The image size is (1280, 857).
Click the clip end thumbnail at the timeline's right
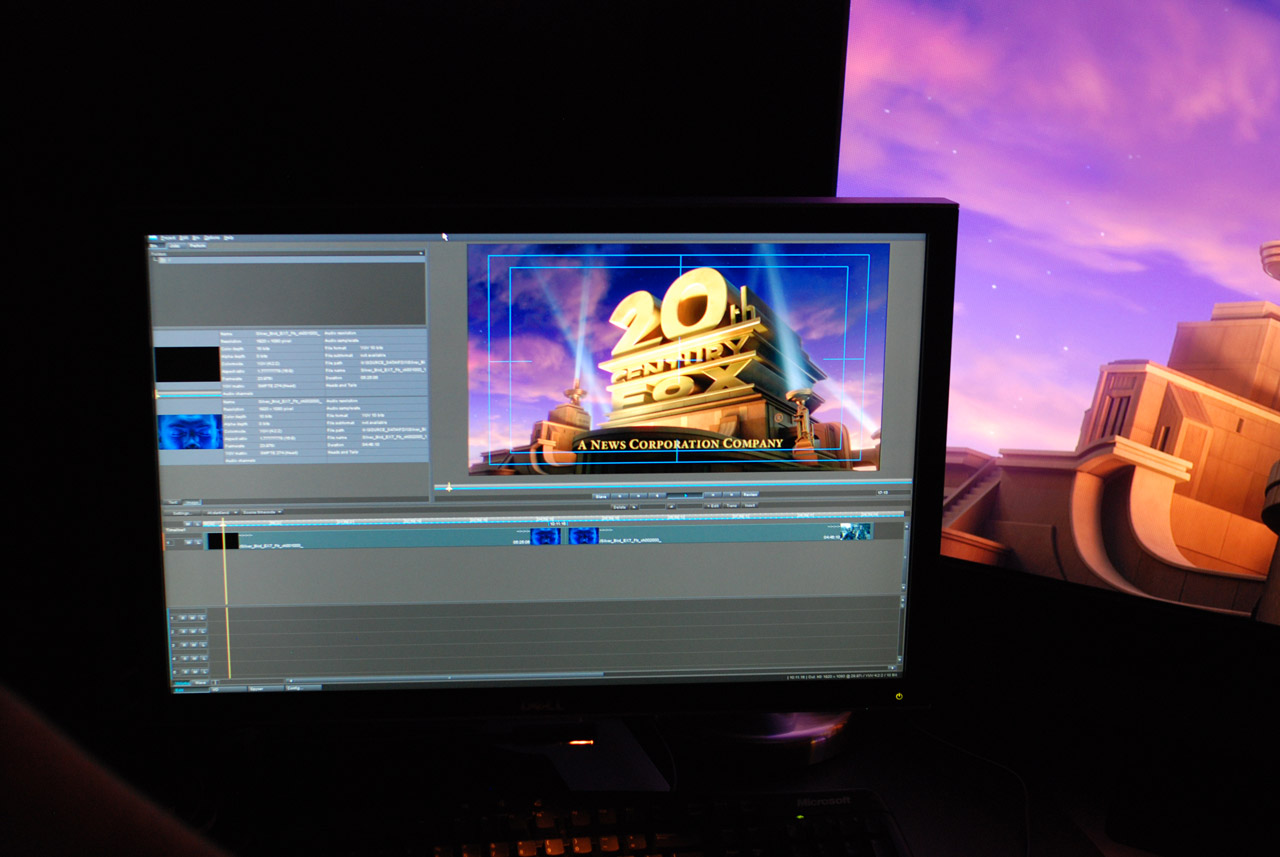856,531
